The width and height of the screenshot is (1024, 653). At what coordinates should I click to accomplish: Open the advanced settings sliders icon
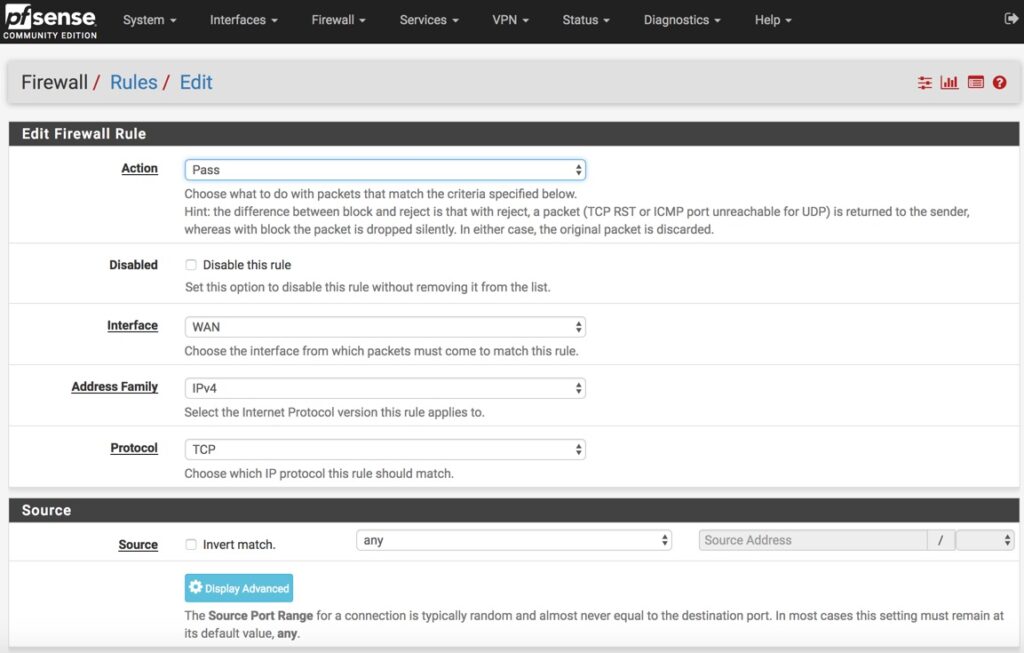[925, 83]
